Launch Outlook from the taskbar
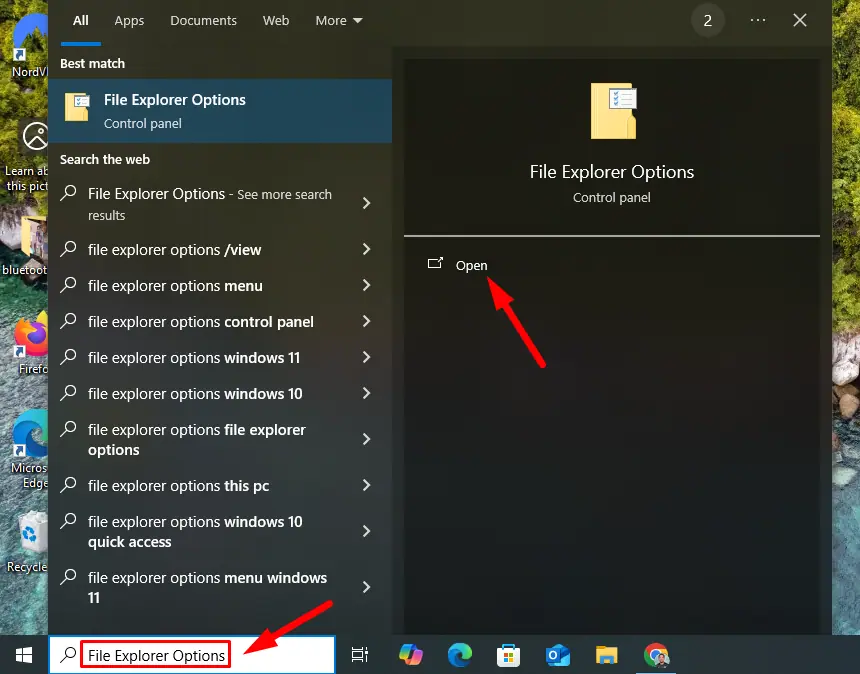The image size is (860, 674). [x=557, y=655]
